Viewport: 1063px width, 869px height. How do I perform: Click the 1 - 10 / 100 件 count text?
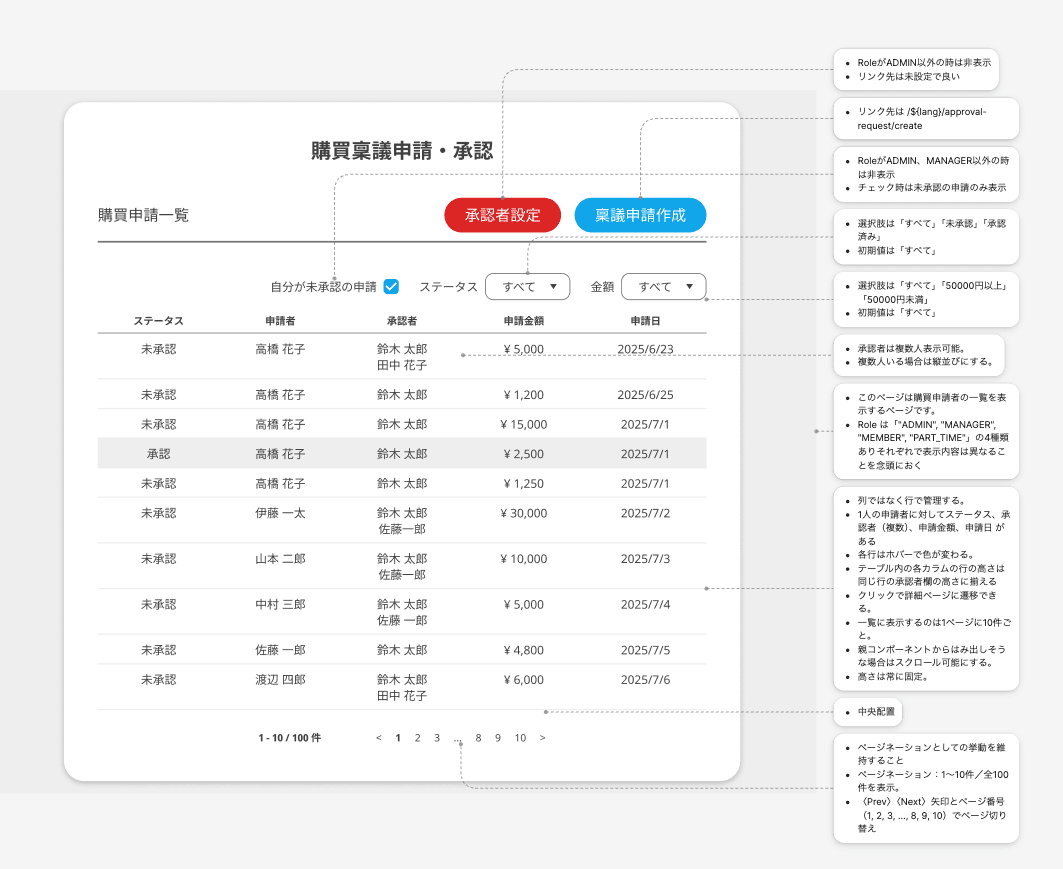289,737
